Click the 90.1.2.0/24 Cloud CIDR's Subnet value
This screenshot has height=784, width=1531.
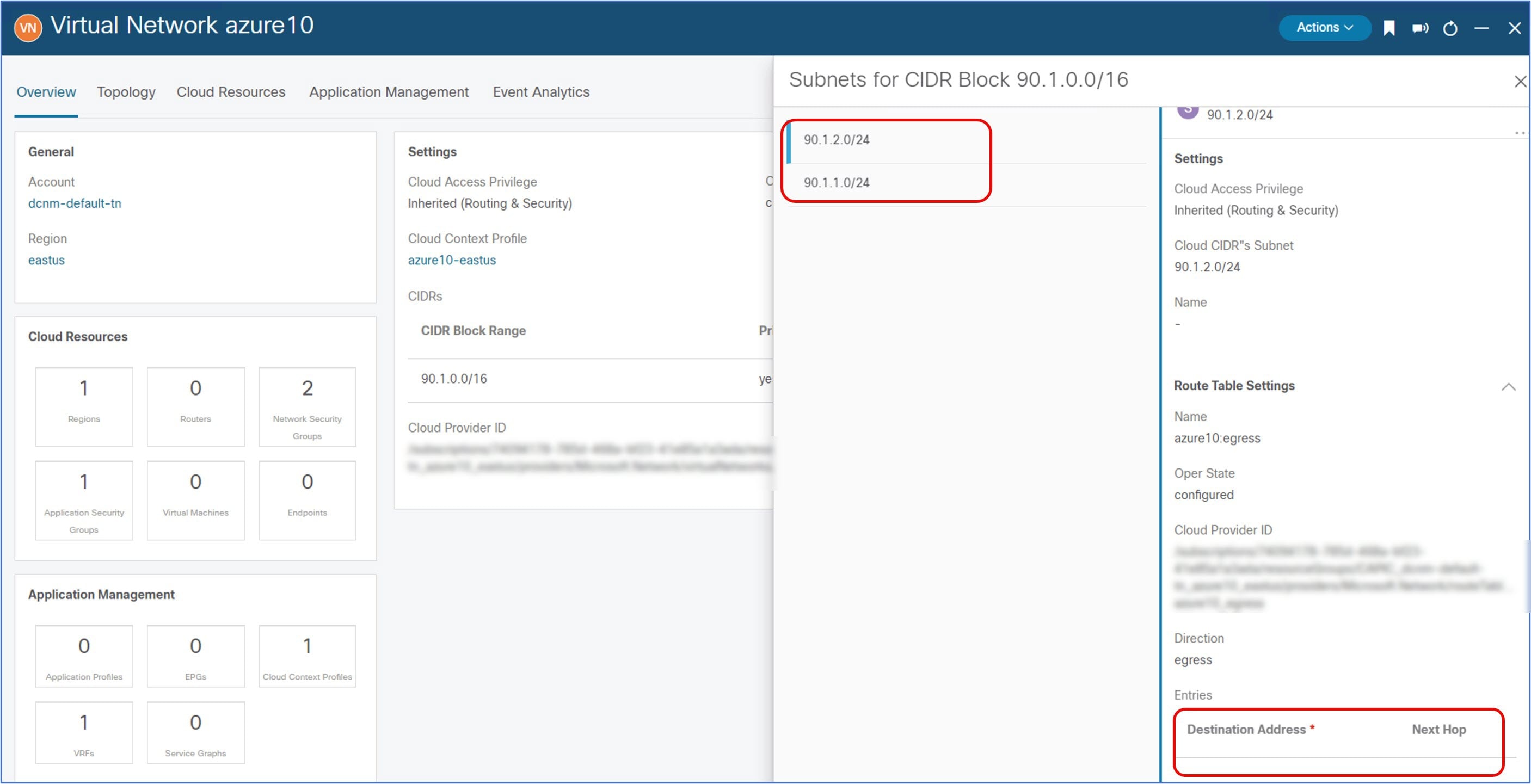click(1207, 267)
